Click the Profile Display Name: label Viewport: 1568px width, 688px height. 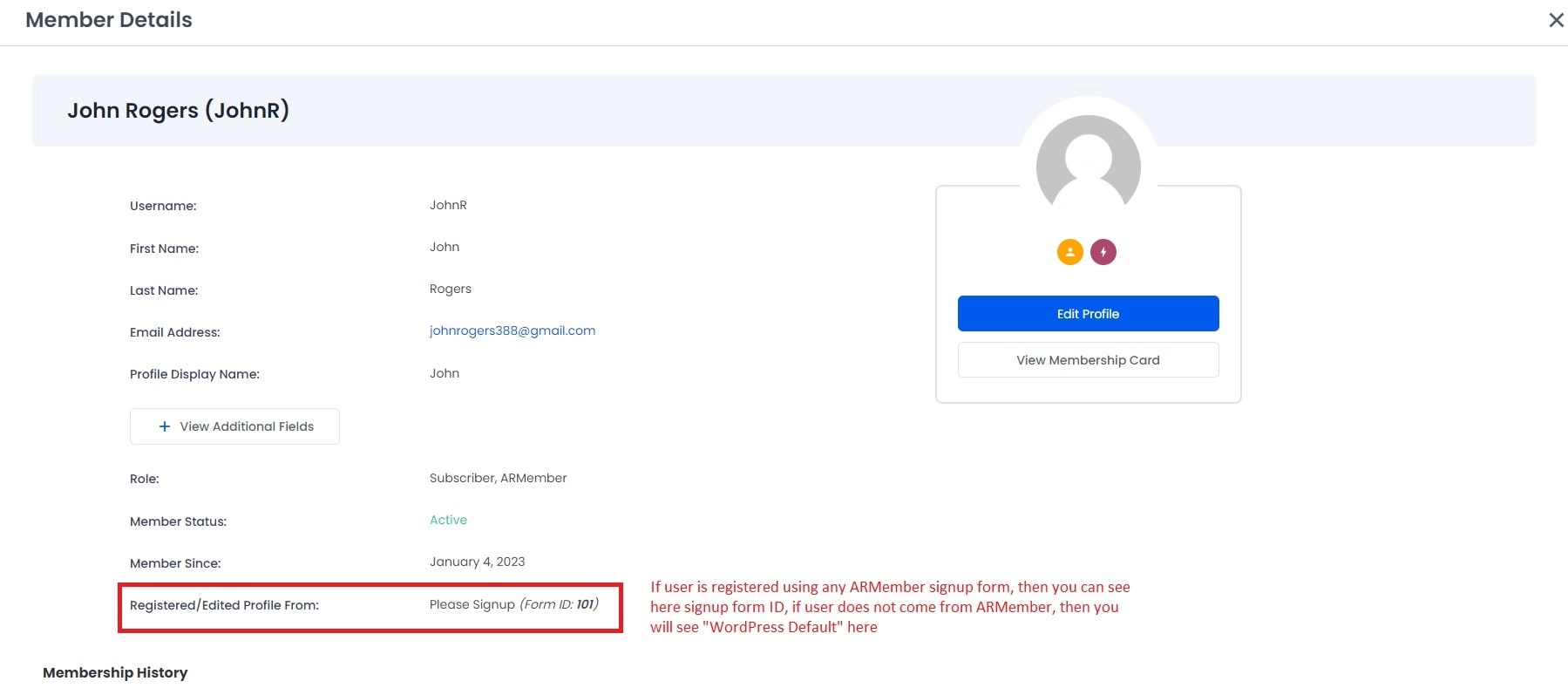click(x=194, y=374)
